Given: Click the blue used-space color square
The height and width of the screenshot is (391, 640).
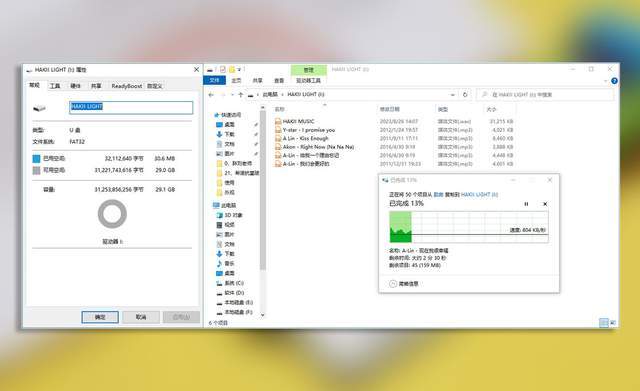Looking at the screenshot, I should pyautogui.click(x=36, y=158).
